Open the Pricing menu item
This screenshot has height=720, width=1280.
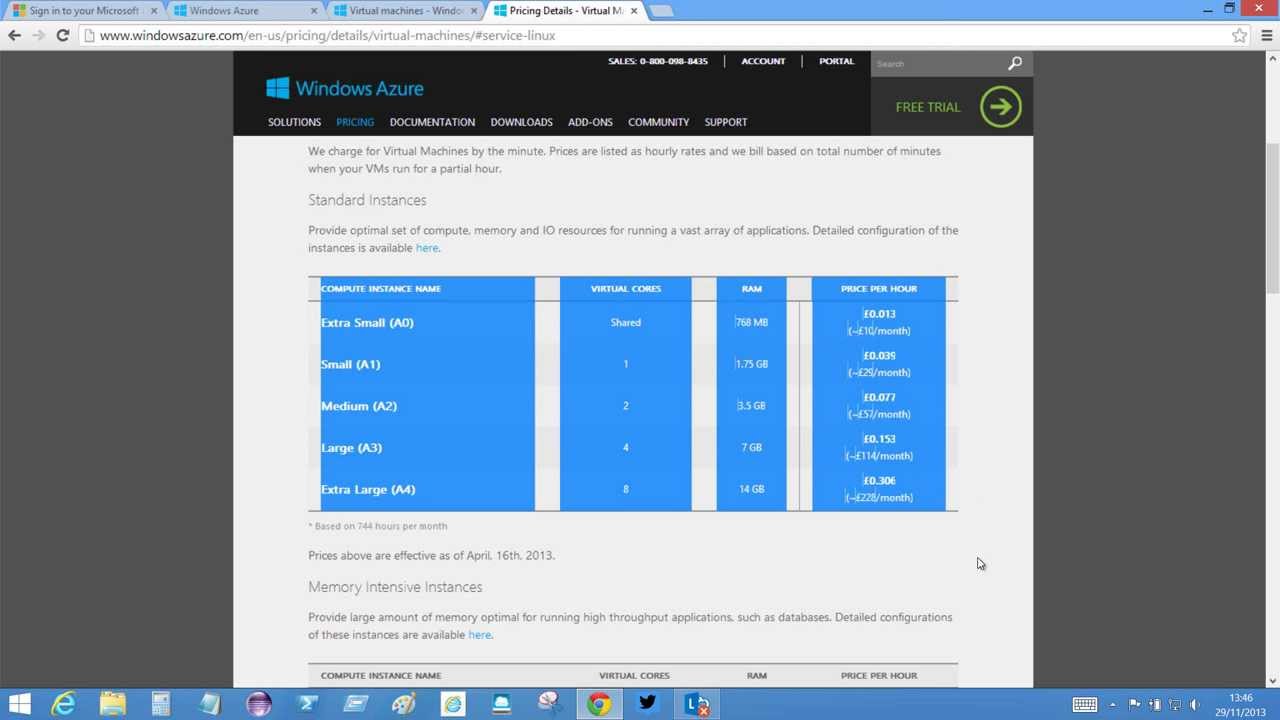point(355,122)
